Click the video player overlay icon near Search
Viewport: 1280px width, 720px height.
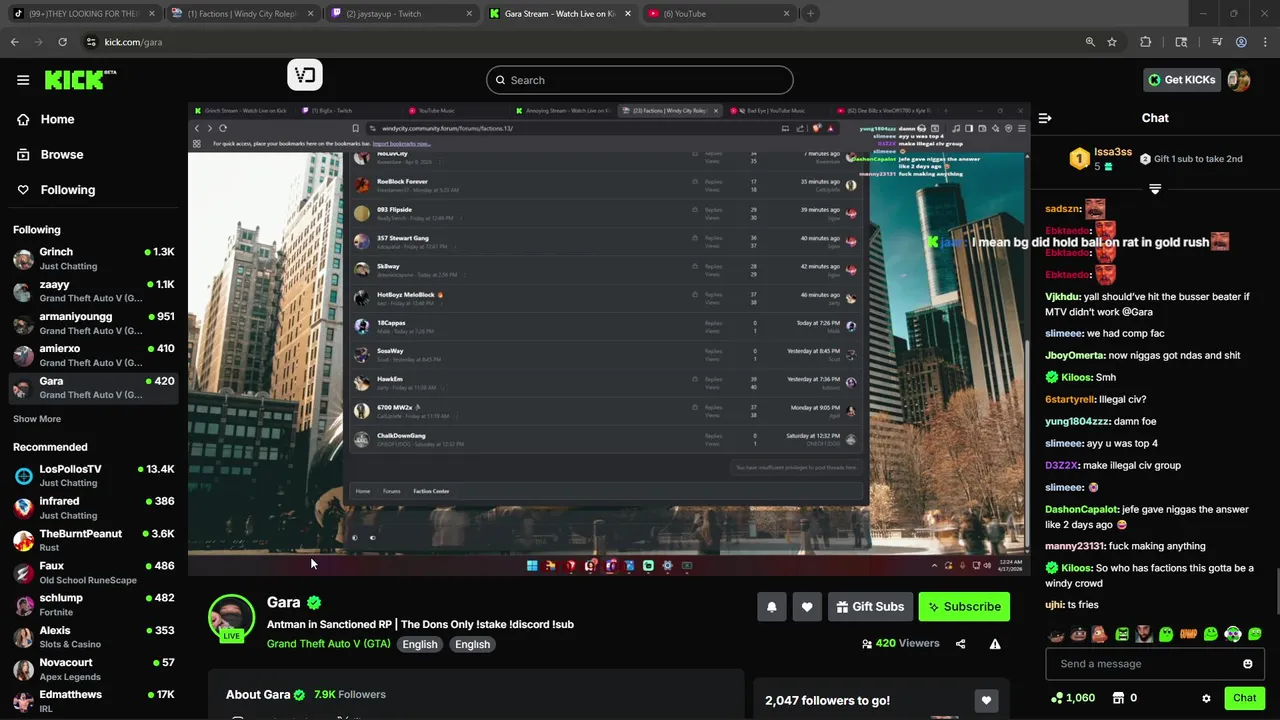(305, 74)
